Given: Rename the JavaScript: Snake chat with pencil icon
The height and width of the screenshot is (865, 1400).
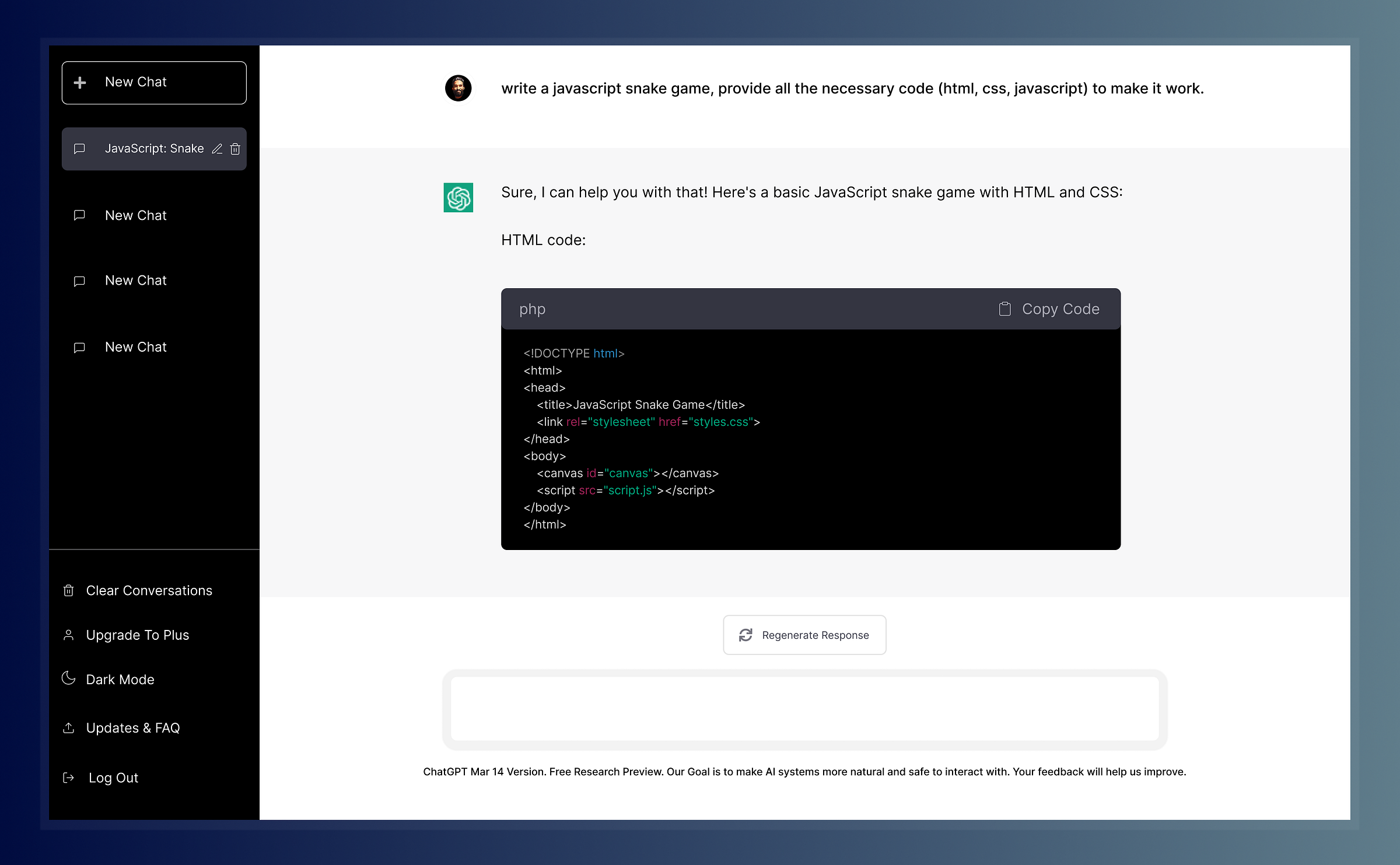Looking at the screenshot, I should coord(217,149).
